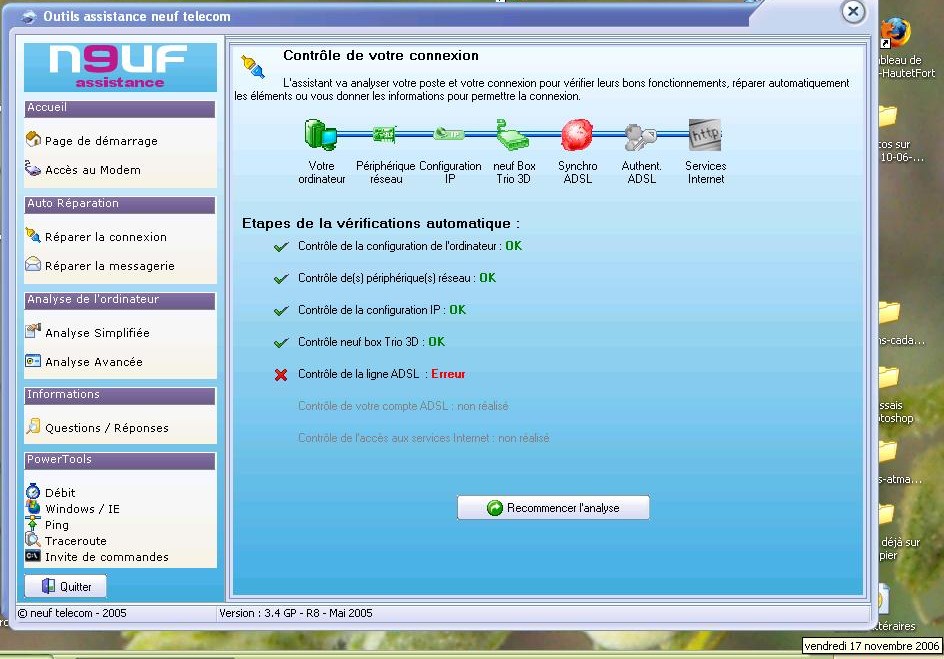
Task: Click the green checkmark for configuration IP check
Action: (281, 311)
